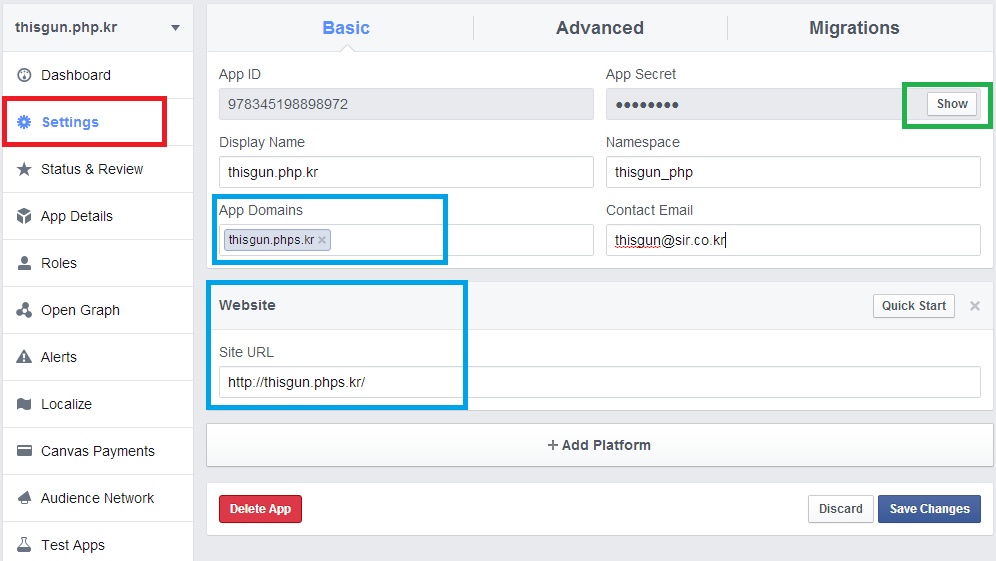Remove the thisgun.phps.kr domain tag
The image size is (996, 561).
point(322,240)
